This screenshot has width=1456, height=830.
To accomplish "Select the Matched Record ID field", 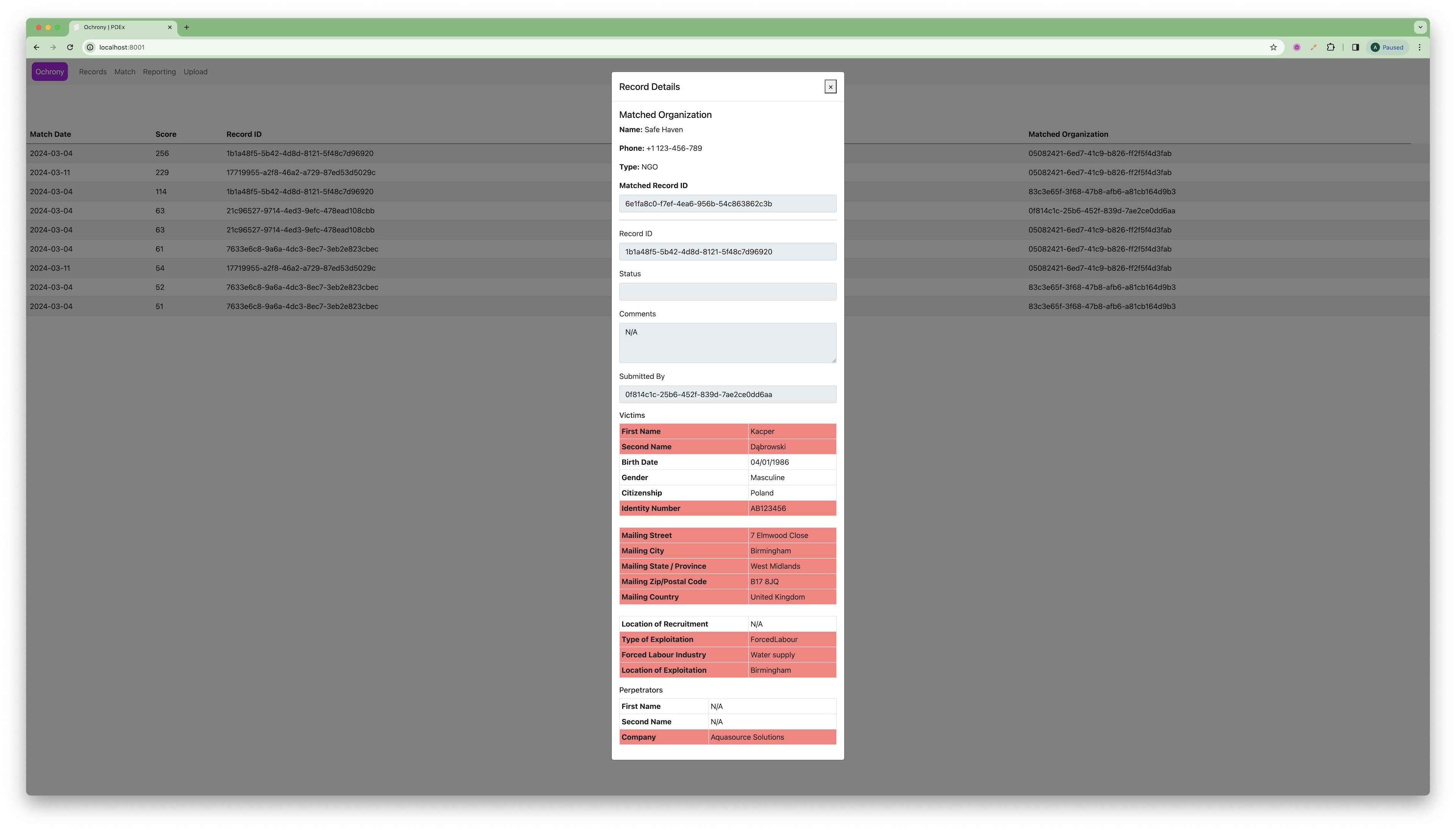I will [727, 204].
